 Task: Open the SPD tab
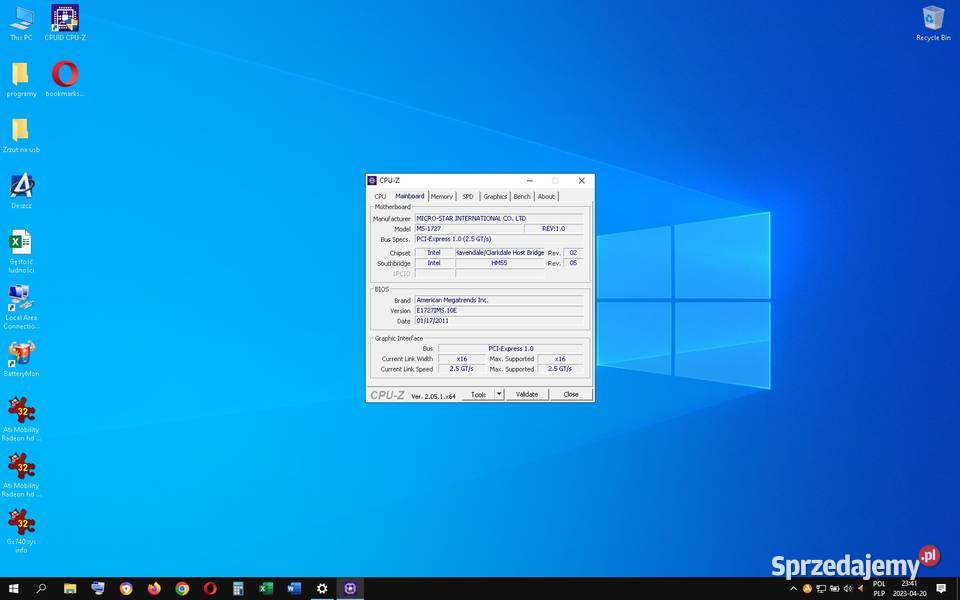(x=468, y=197)
